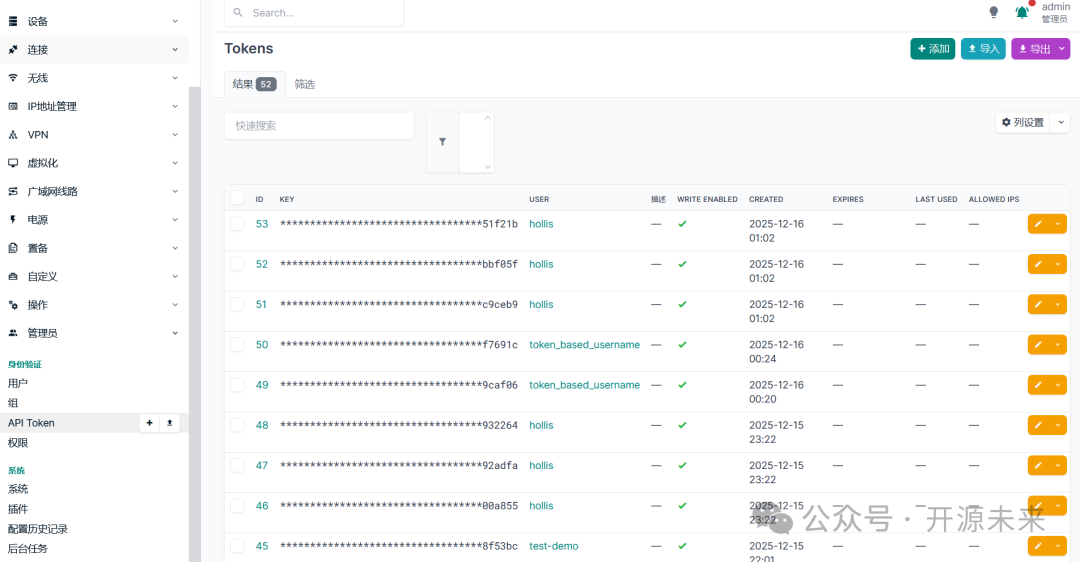
Task: Toggle the light bulb theme icon
Action: pos(993,12)
